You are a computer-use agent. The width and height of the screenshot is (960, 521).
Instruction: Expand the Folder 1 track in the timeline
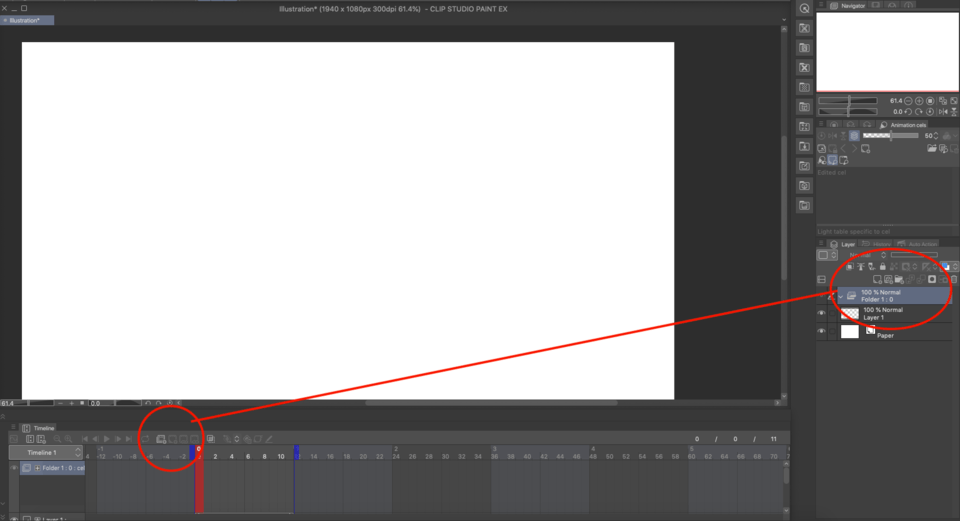point(37,468)
